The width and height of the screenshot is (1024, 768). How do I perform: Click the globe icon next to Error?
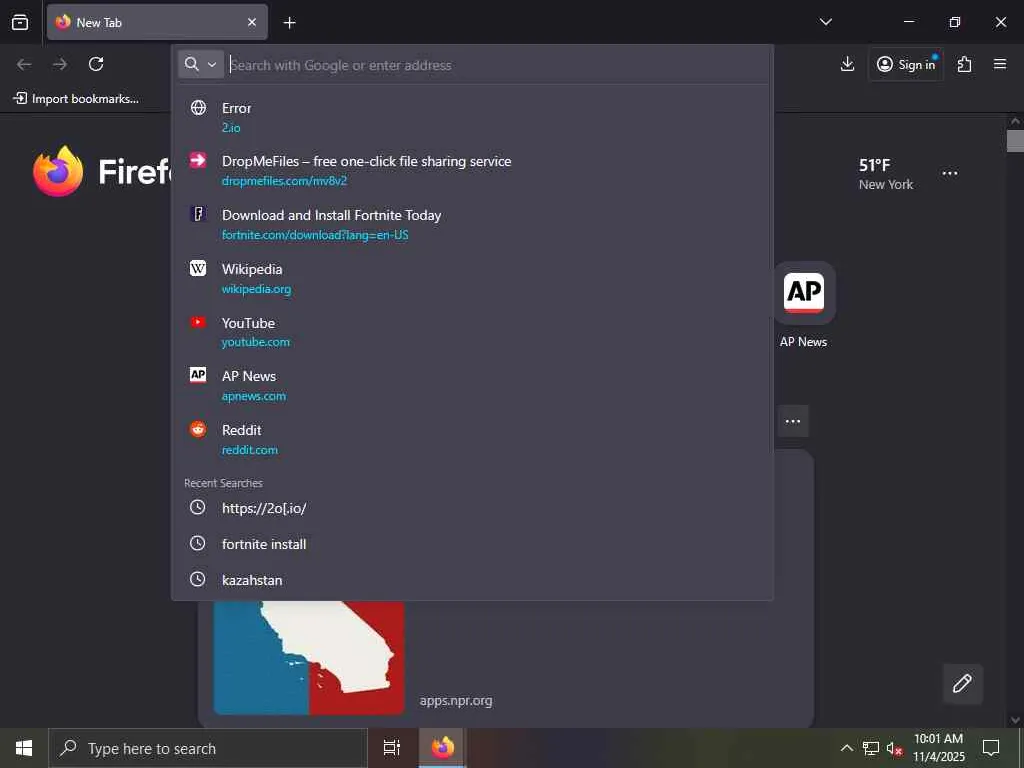pyautogui.click(x=198, y=108)
